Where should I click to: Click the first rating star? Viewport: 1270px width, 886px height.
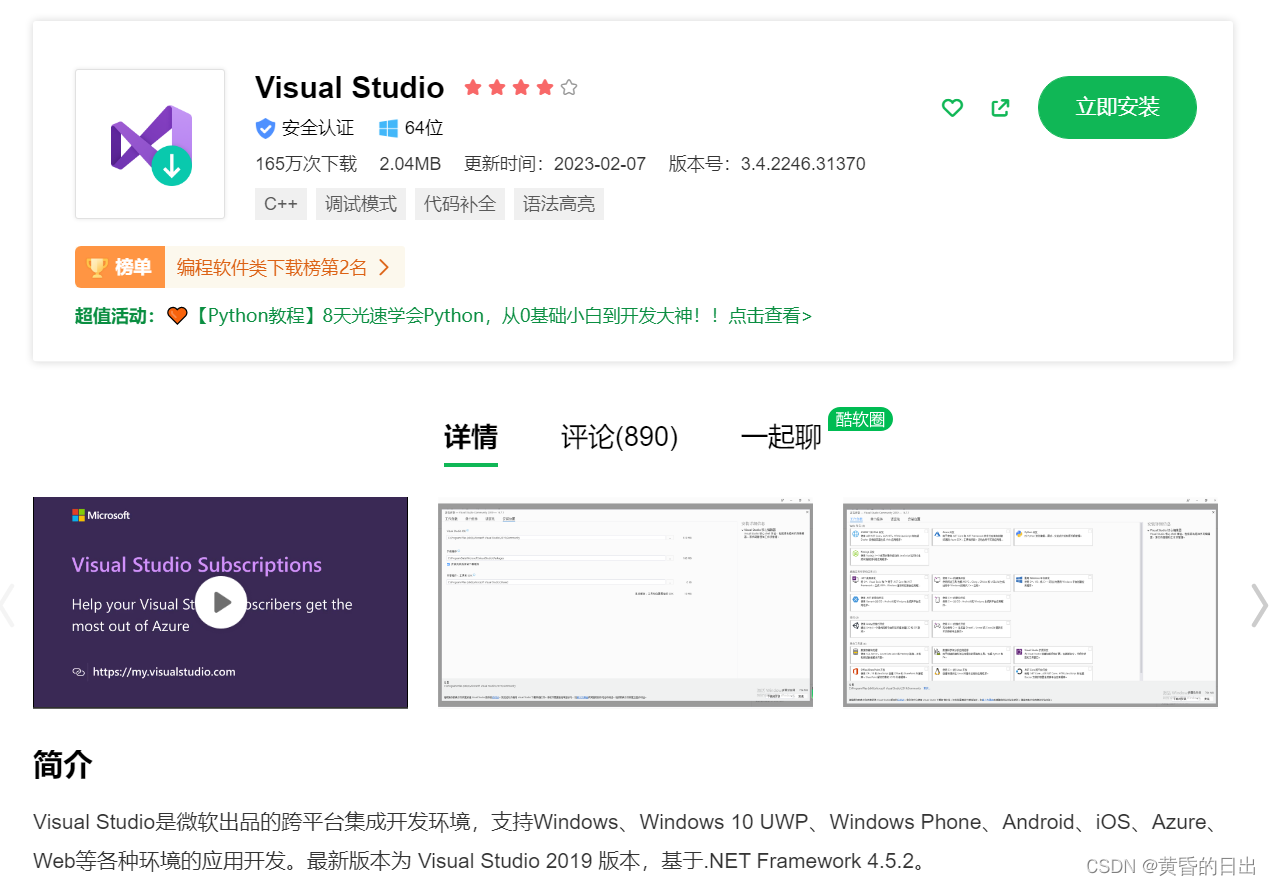coord(473,88)
